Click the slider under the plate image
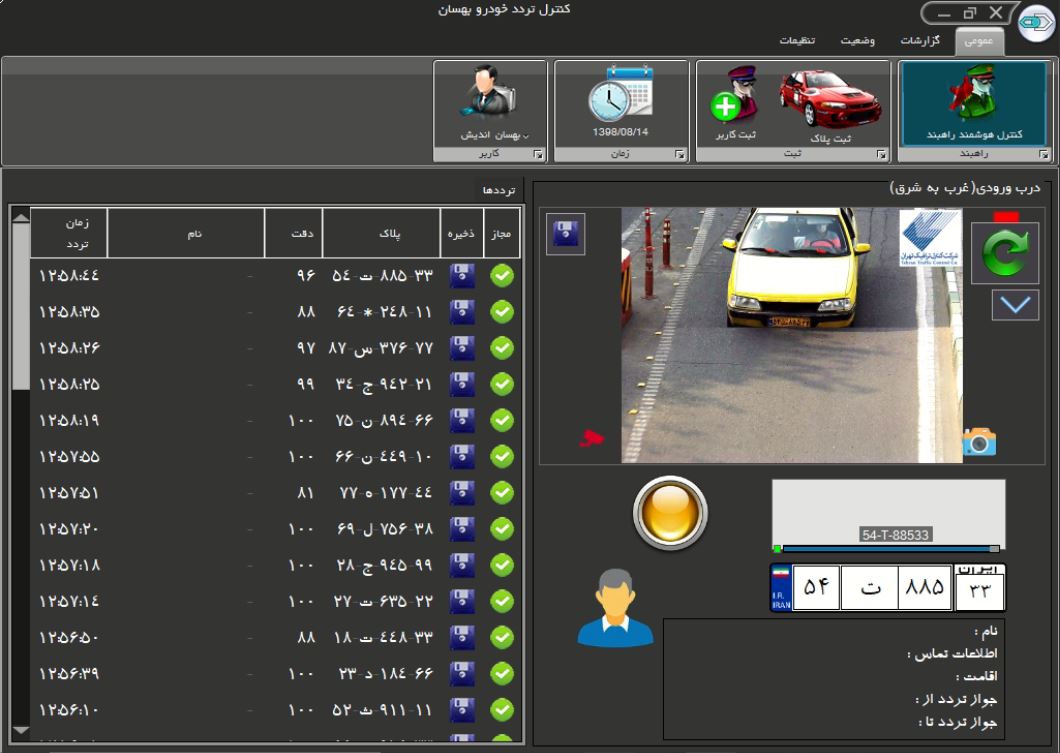The height and width of the screenshot is (753, 1060). pyautogui.click(x=889, y=549)
